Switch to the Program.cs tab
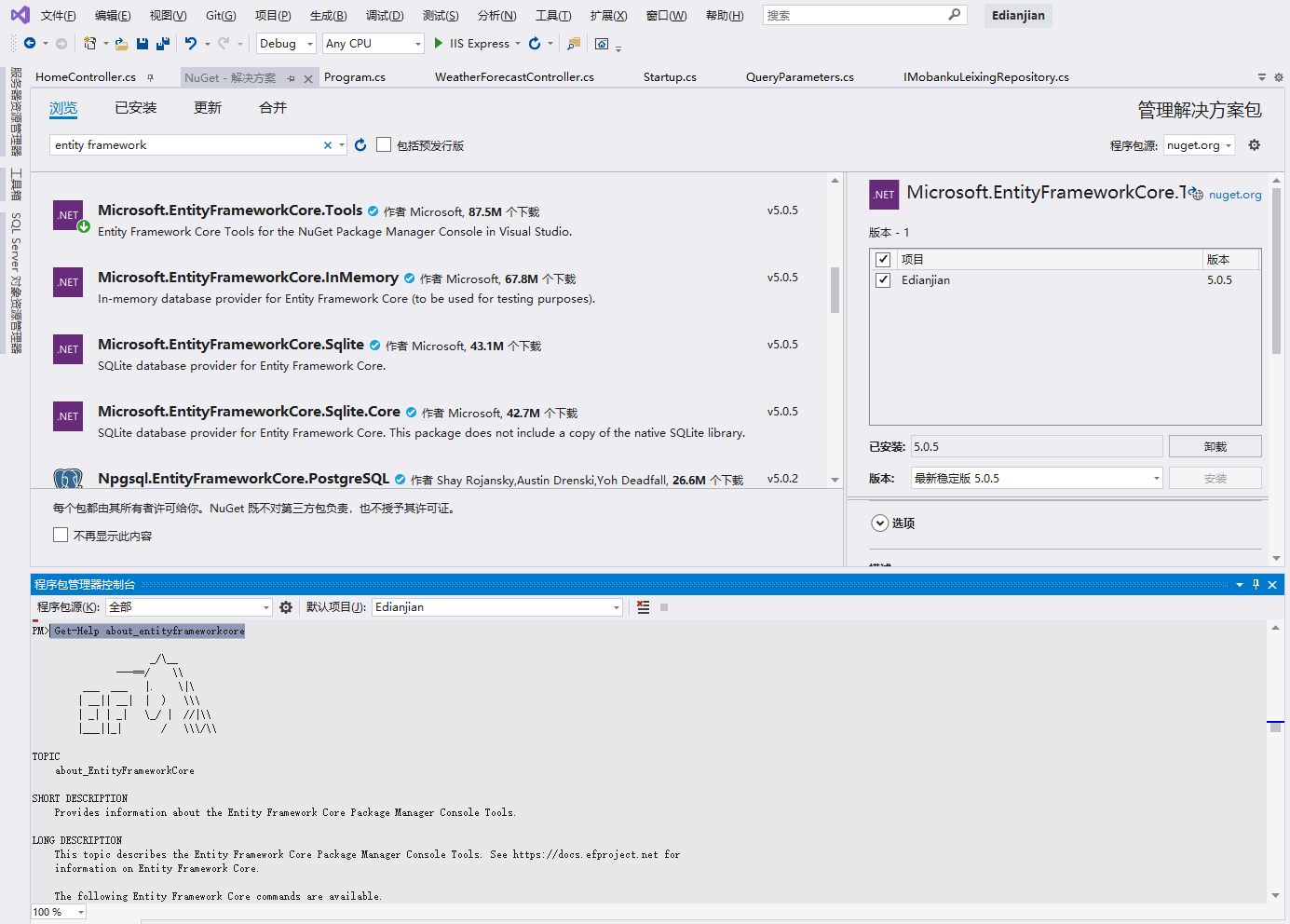This screenshot has height=924, width=1290. pyautogui.click(x=355, y=77)
